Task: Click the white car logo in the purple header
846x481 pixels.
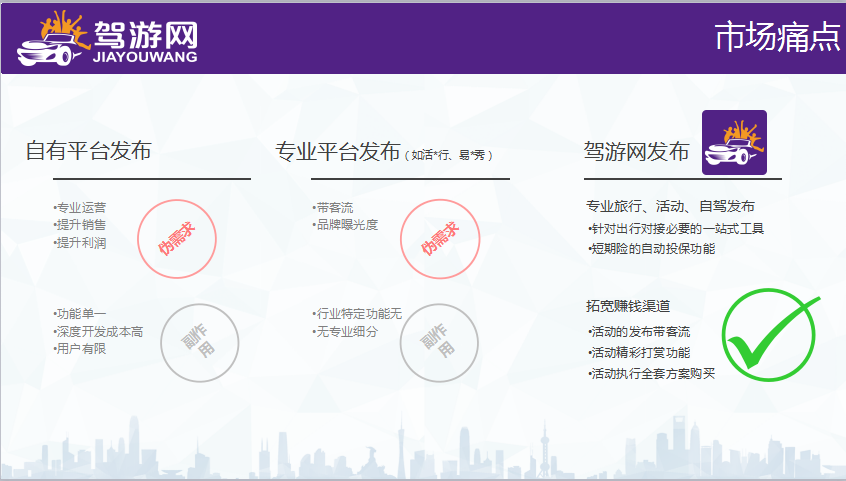Action: [53, 38]
